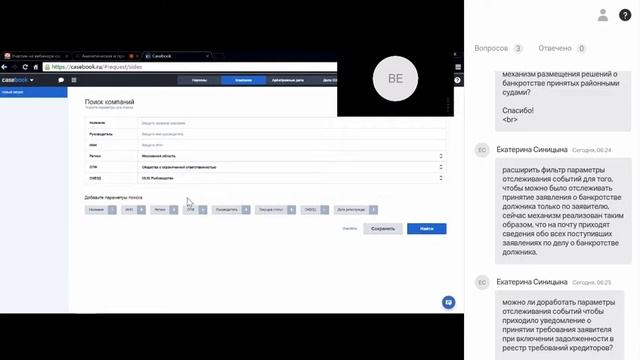Screen dimensions: 640x360
Task: Click the browser hamburger menu icon
Action: (458, 67)
